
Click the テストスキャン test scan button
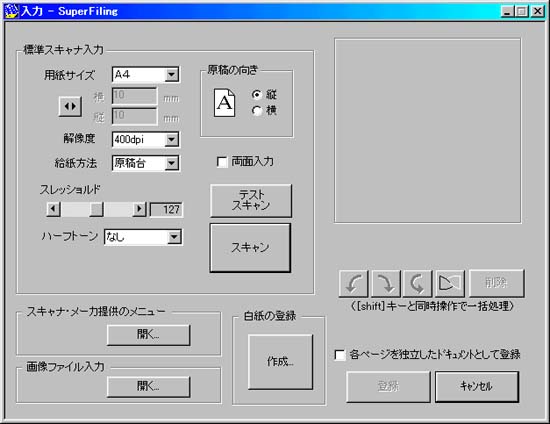[251, 201]
